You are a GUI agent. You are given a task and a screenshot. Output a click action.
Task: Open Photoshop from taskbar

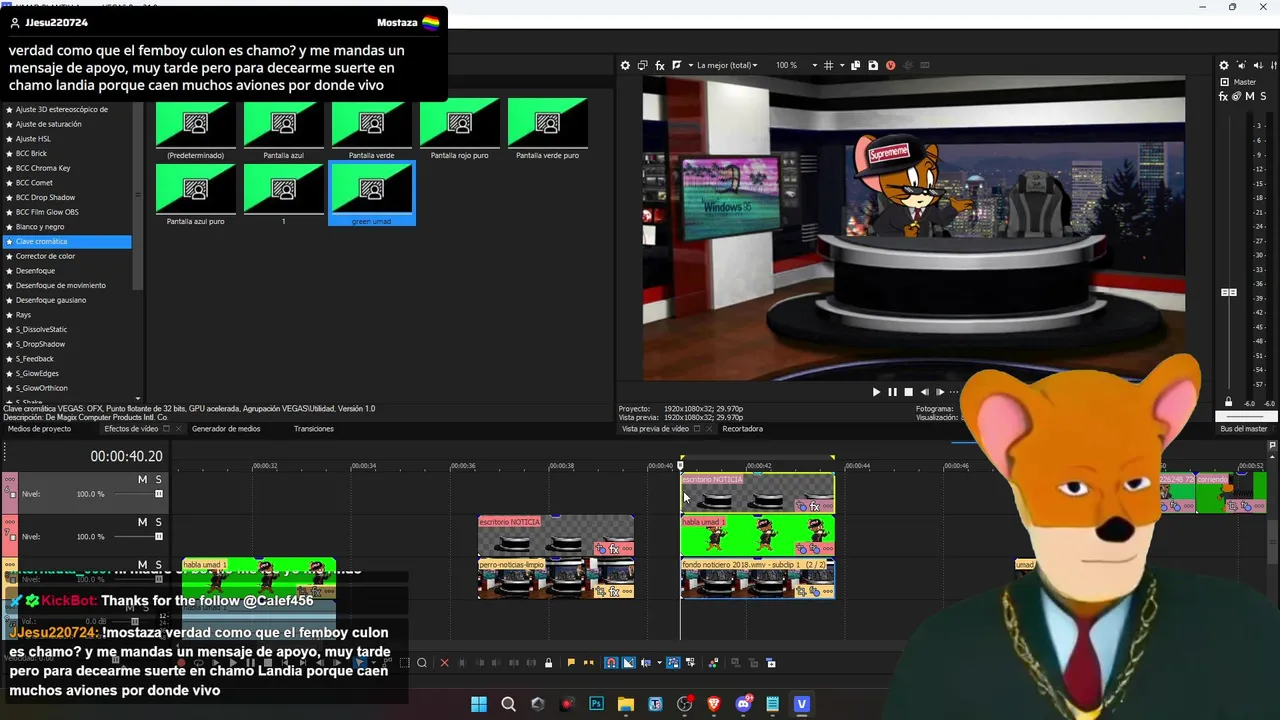pos(597,704)
